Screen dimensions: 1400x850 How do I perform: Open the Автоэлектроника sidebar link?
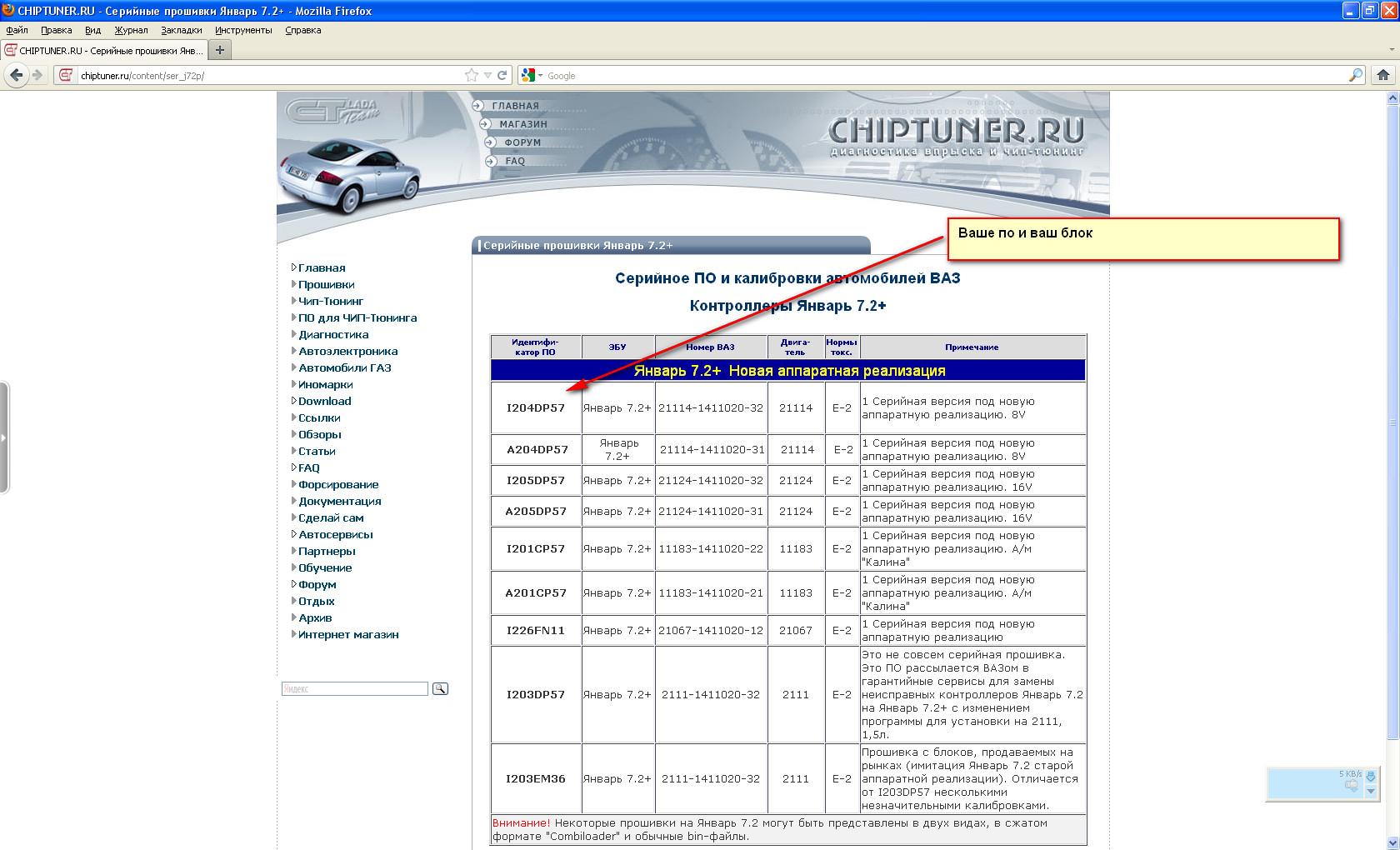[x=348, y=351]
